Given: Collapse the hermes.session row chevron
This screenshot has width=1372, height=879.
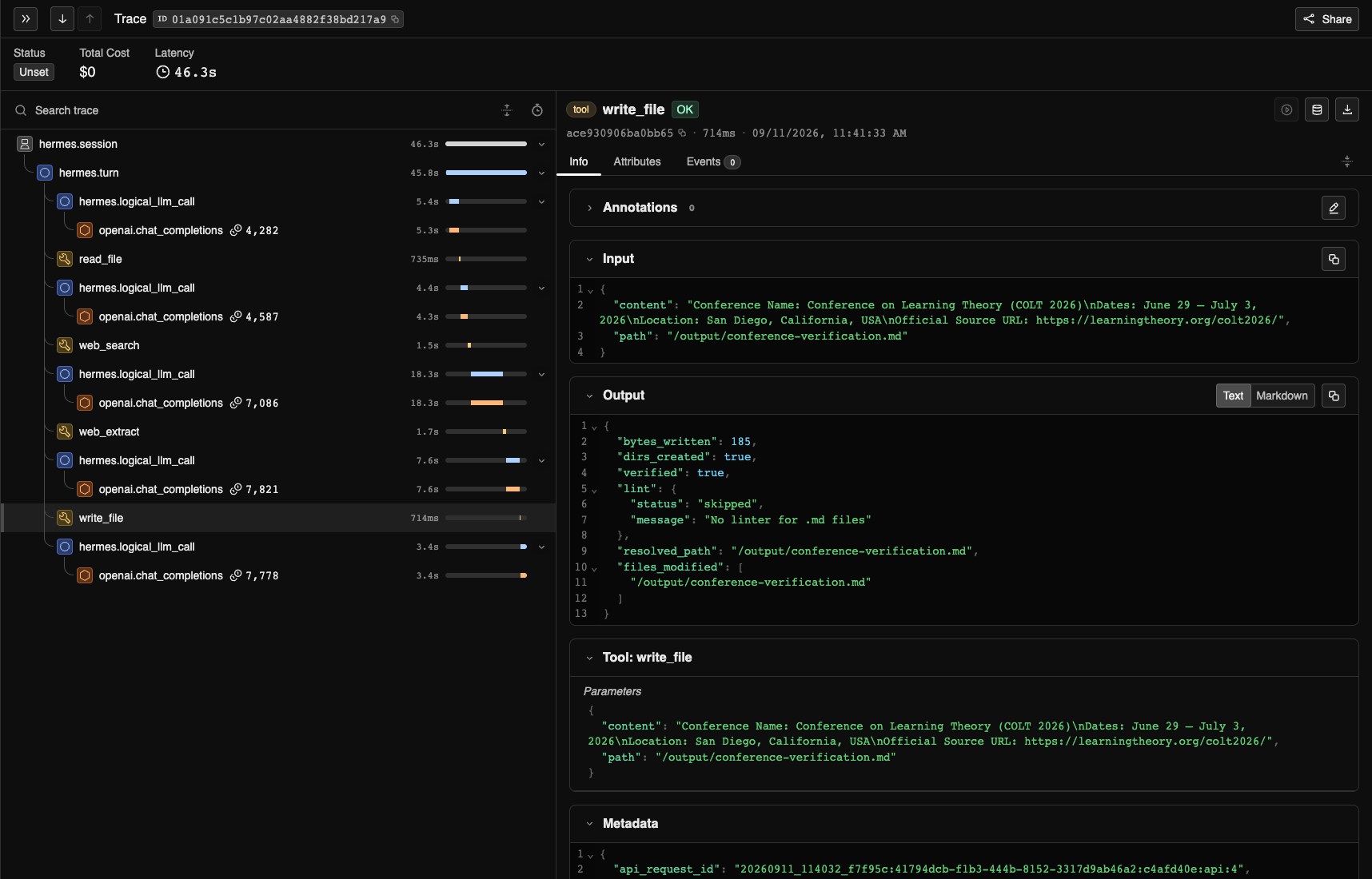Looking at the screenshot, I should click(541, 145).
